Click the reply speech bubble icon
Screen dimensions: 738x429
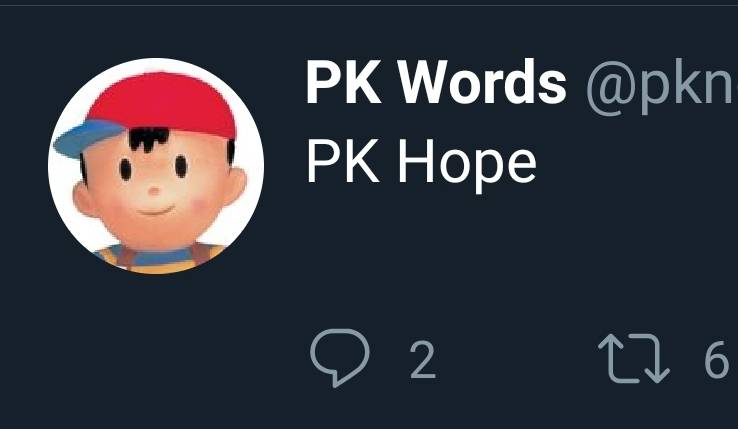tap(340, 357)
